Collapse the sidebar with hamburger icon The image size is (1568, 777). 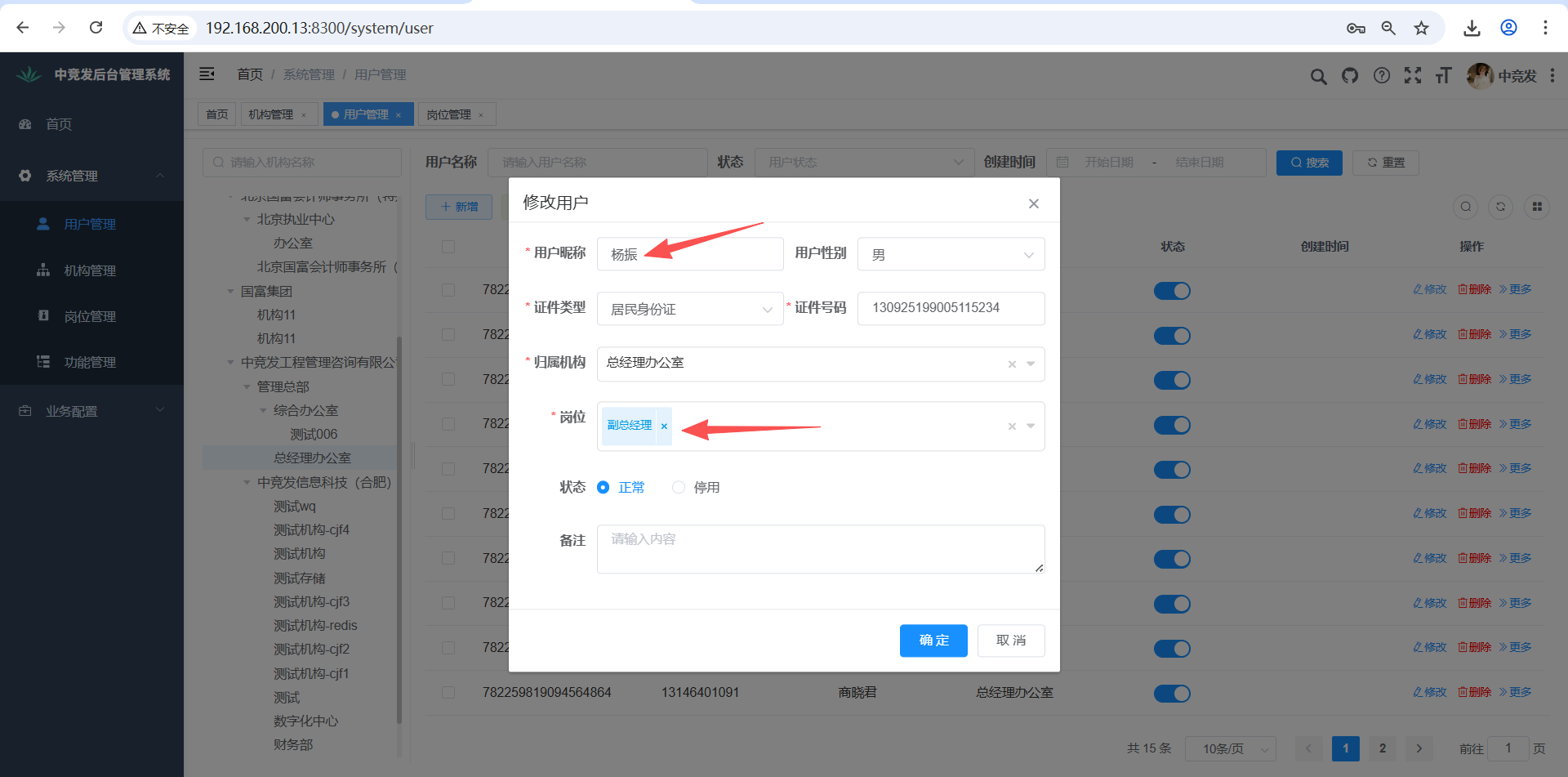tap(207, 74)
